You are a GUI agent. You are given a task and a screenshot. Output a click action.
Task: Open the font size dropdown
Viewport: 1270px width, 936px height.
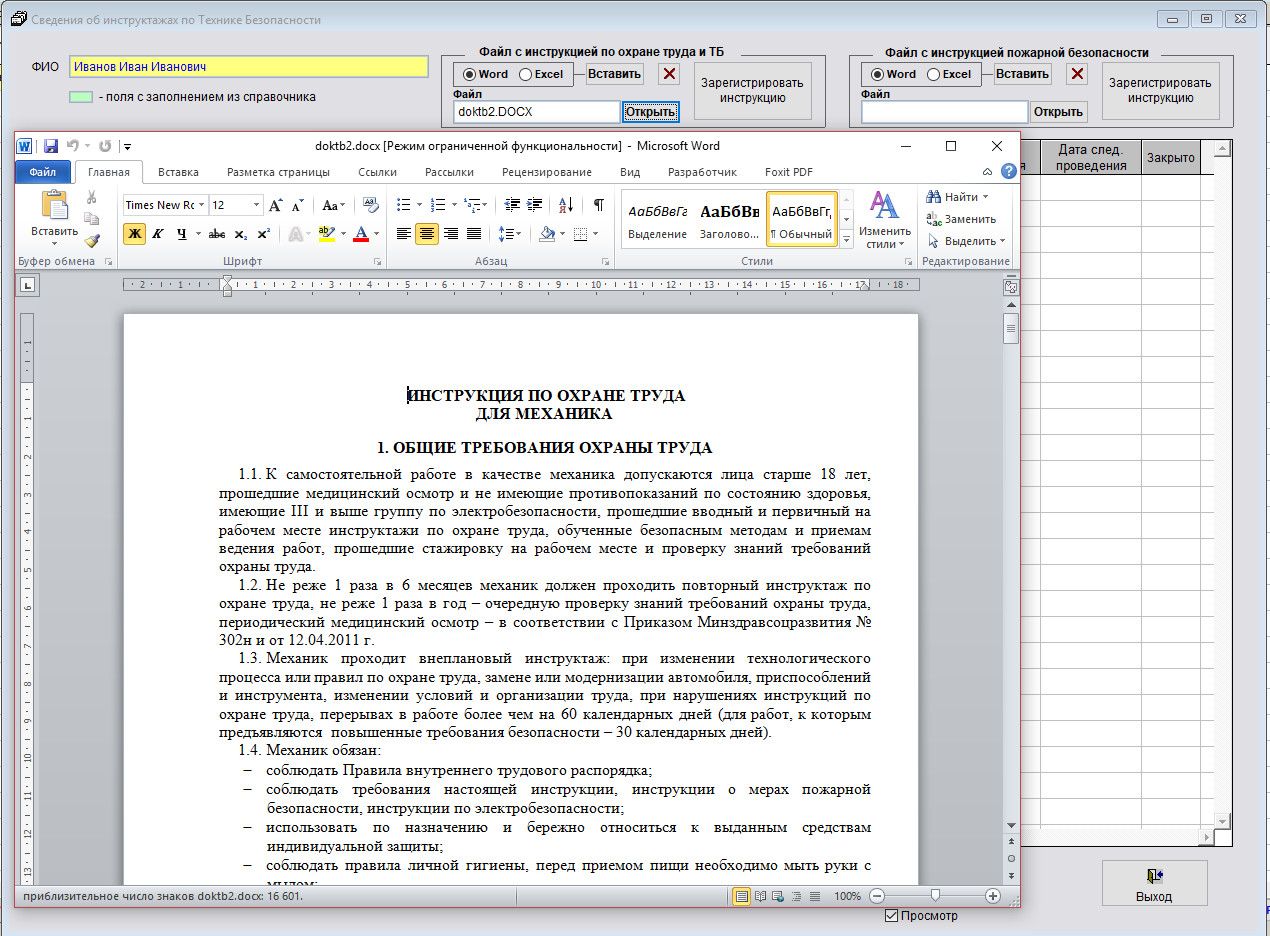256,205
